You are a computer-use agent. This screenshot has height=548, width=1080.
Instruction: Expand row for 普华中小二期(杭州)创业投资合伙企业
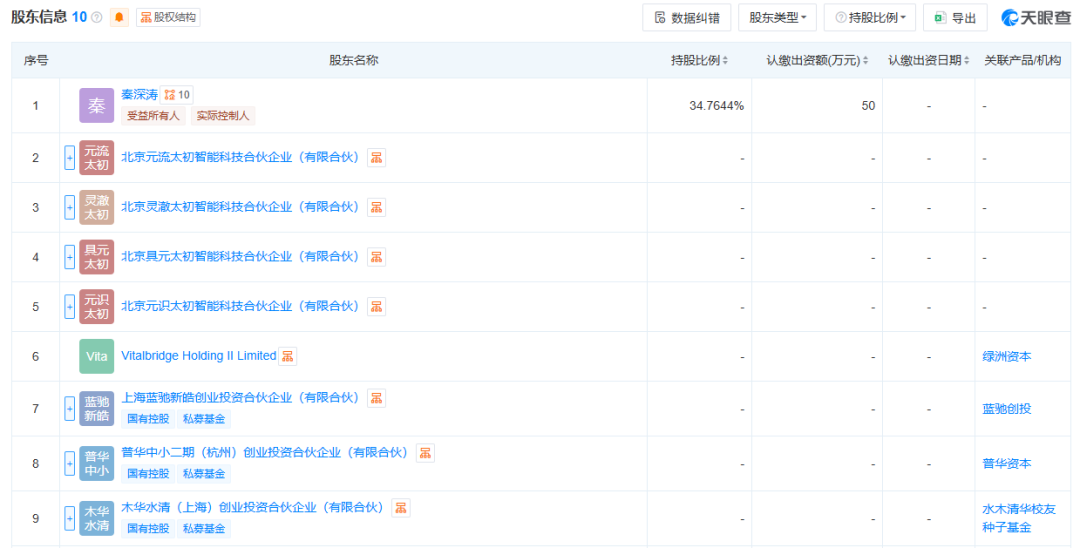(x=70, y=463)
